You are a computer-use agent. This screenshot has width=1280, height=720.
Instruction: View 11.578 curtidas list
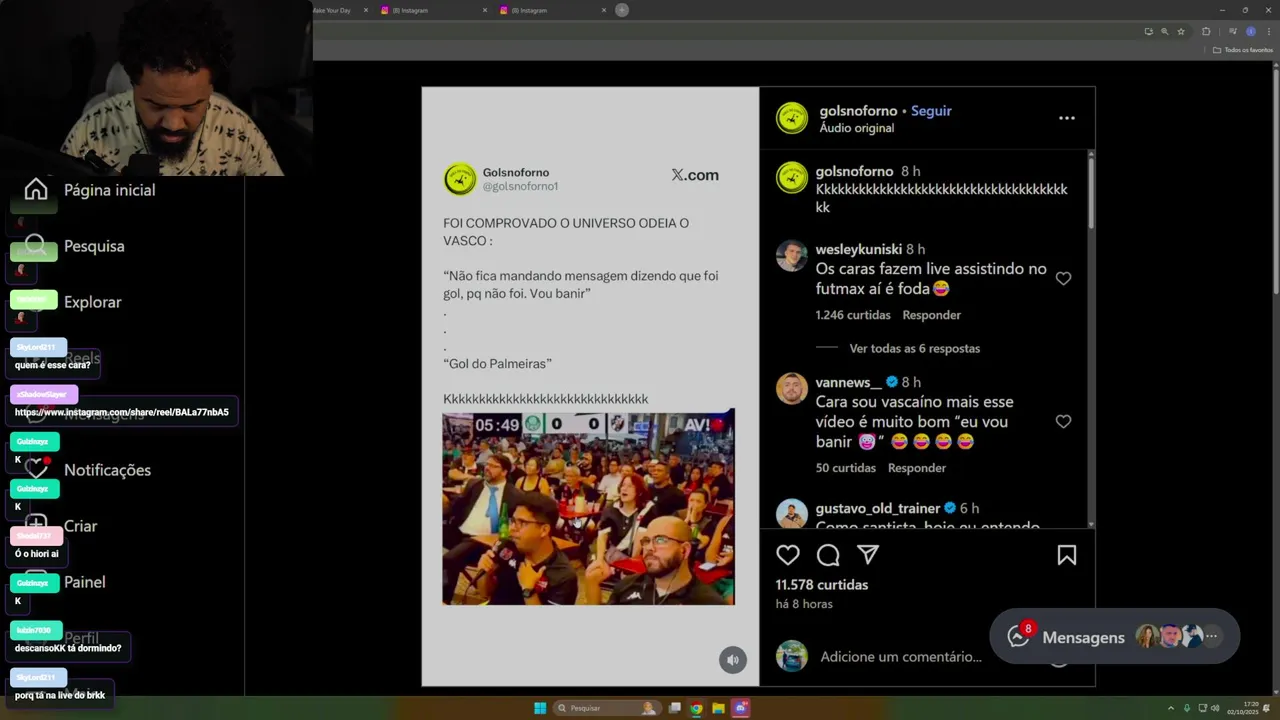pos(822,585)
